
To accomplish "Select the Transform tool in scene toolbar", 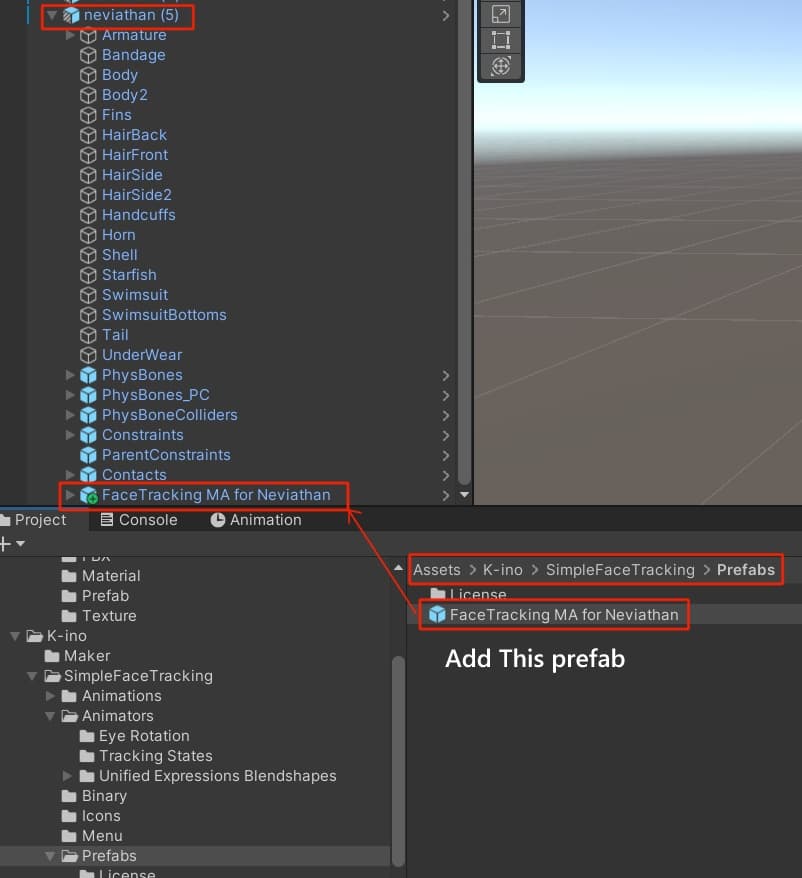I will (501, 67).
